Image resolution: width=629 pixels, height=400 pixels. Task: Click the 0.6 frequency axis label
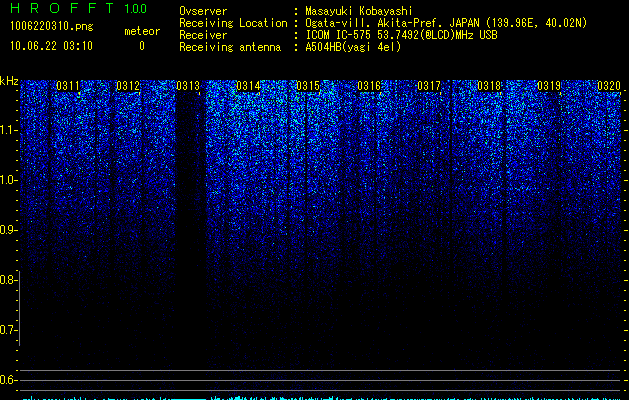point(8,380)
